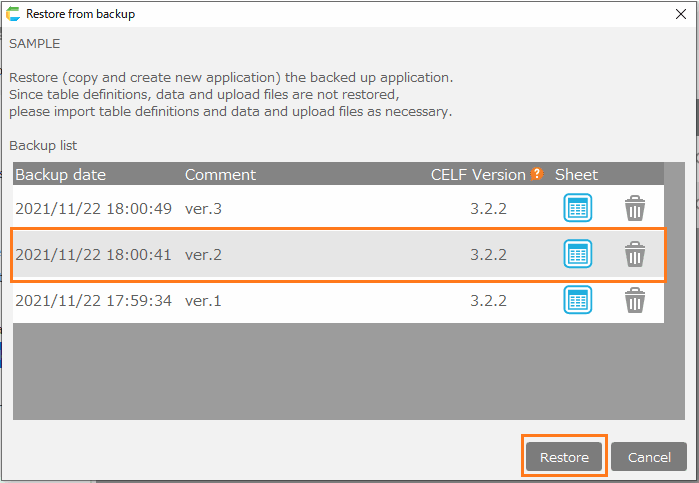Select backup dated 2021/11/22 18:00:41
Screen dimensions: 699x483
click(94, 254)
